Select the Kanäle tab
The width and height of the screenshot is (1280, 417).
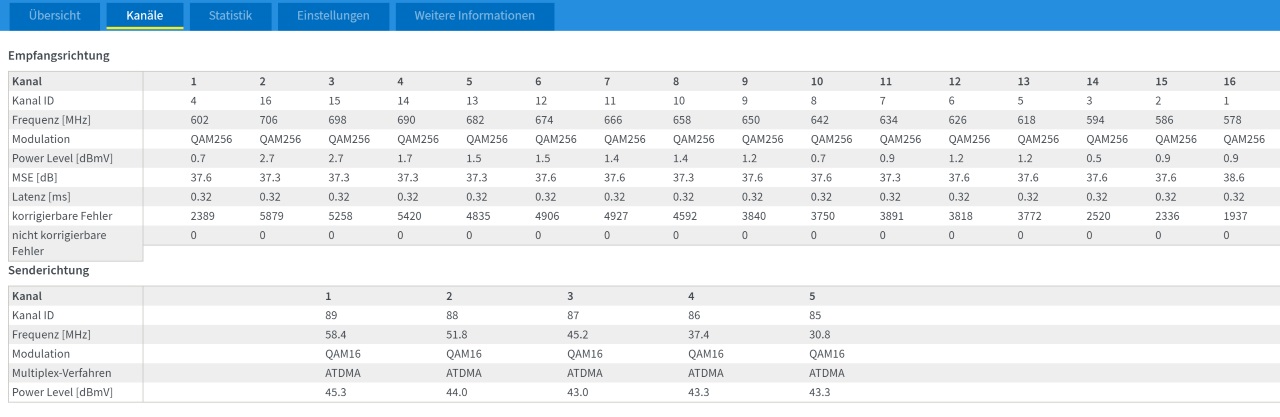click(x=145, y=16)
